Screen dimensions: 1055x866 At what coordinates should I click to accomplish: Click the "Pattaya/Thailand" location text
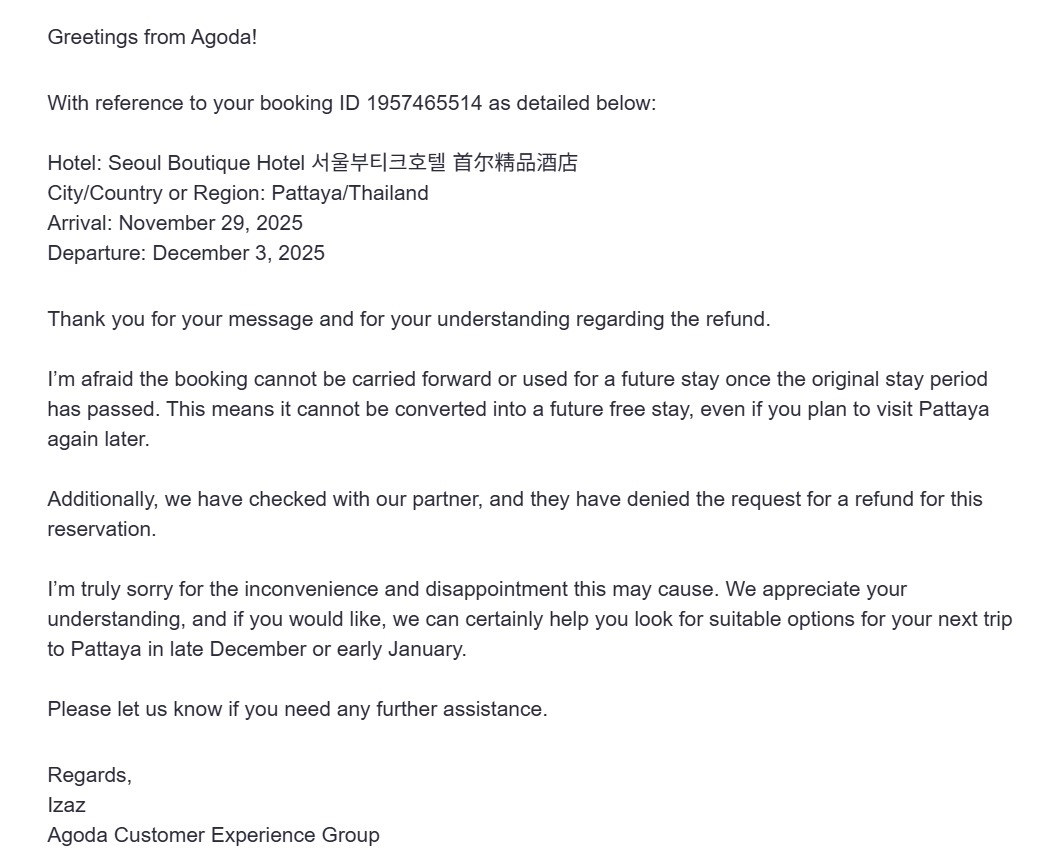(x=350, y=193)
